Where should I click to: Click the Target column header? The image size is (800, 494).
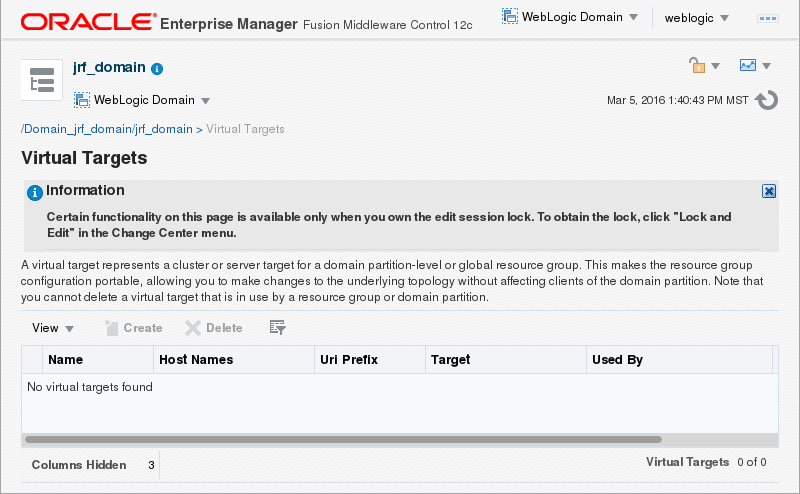click(450, 360)
